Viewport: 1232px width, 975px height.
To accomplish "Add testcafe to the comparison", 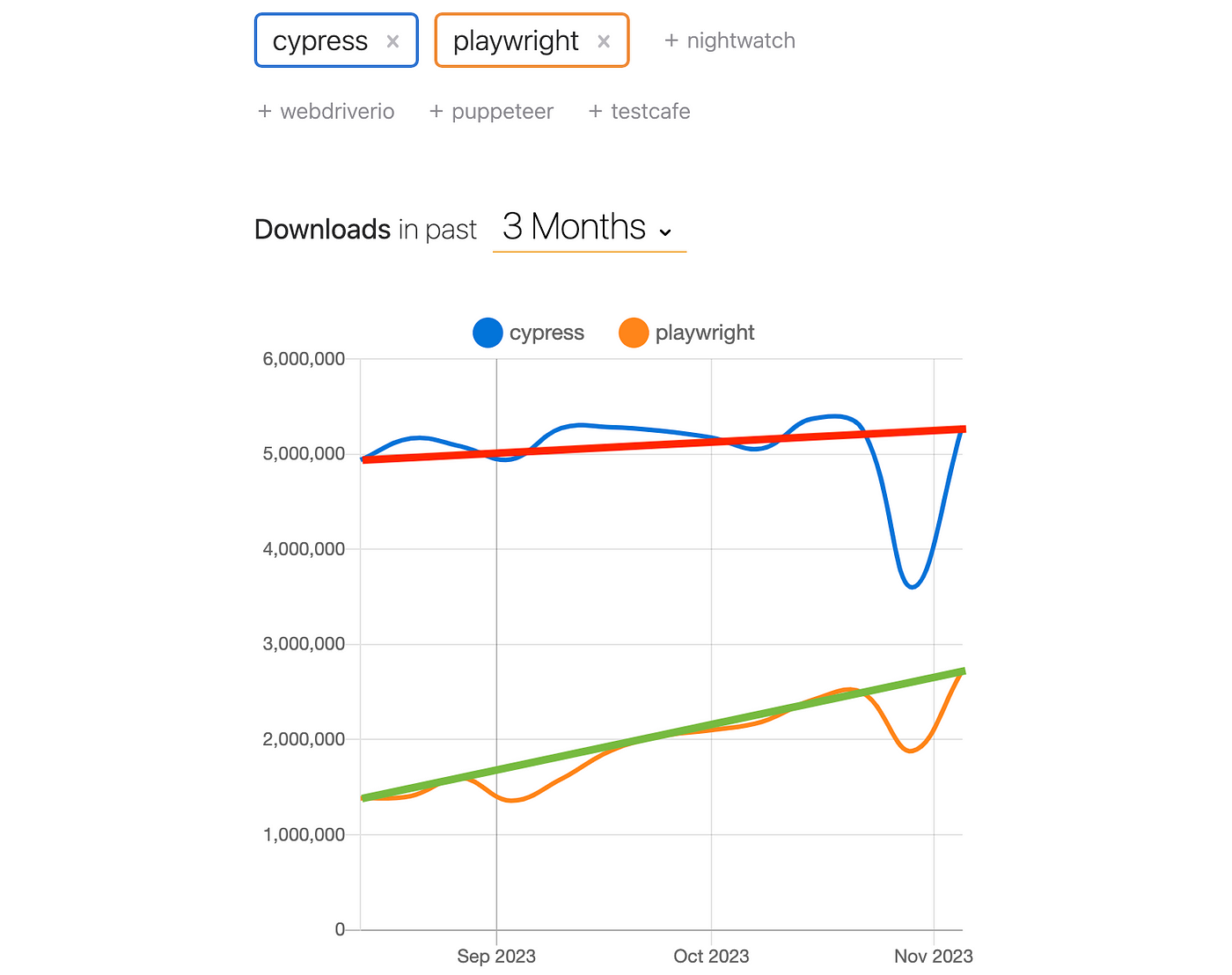I will pyautogui.click(x=639, y=112).
